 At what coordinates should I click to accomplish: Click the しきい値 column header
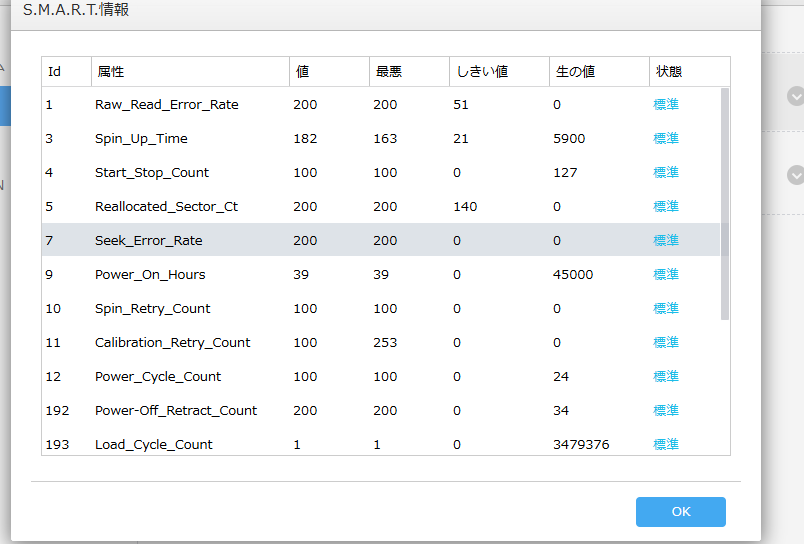(482, 72)
